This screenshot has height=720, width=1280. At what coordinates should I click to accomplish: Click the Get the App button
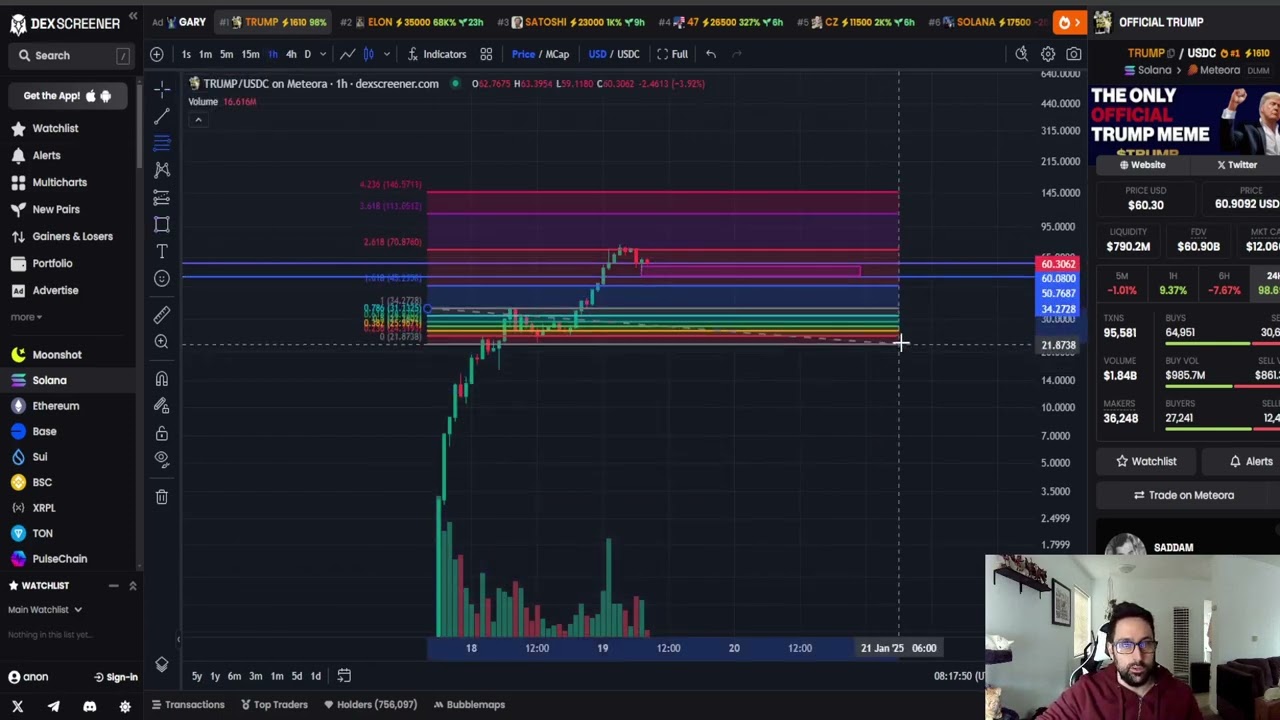point(68,96)
